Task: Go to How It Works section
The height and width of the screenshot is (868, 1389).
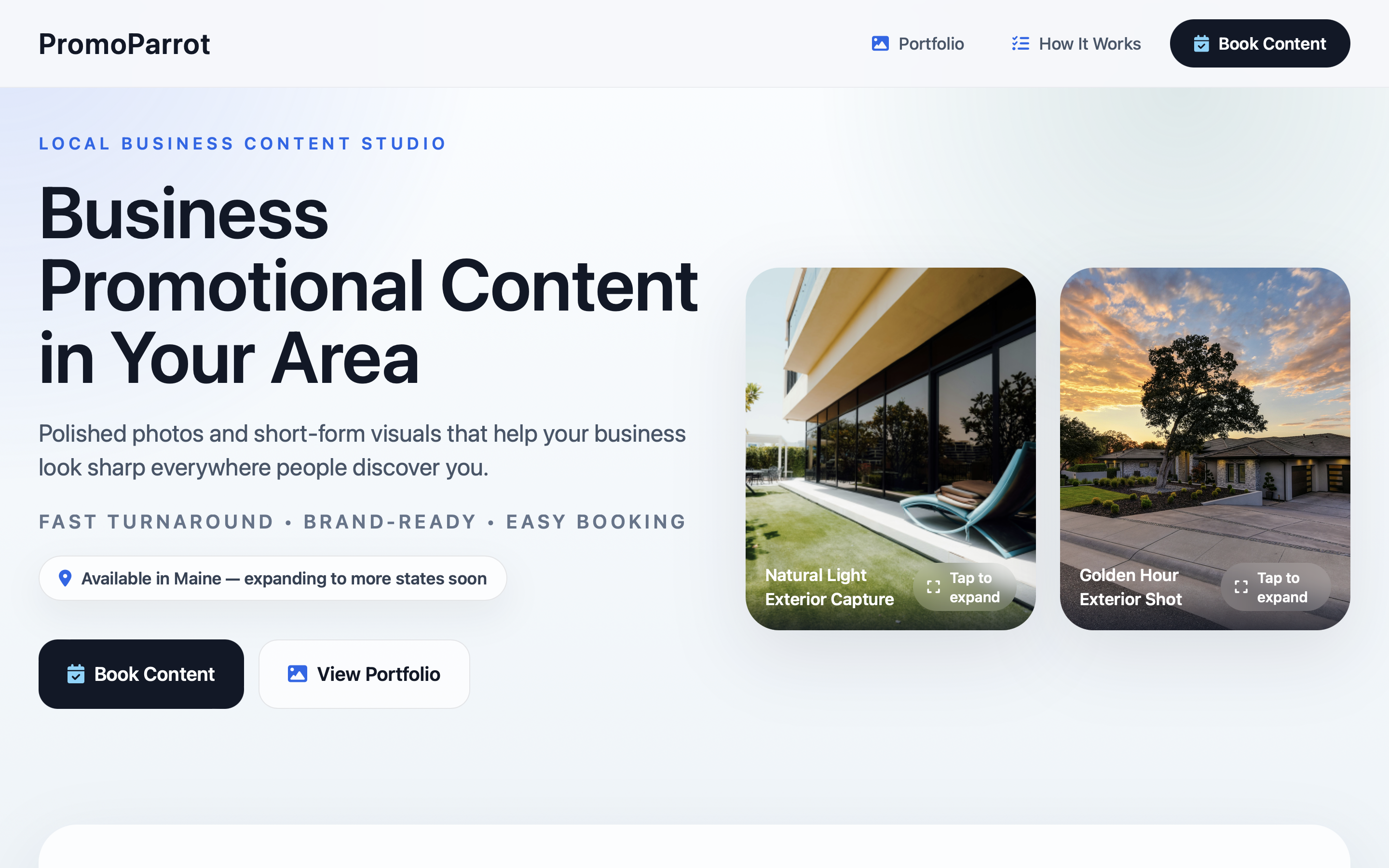Action: [1076, 43]
